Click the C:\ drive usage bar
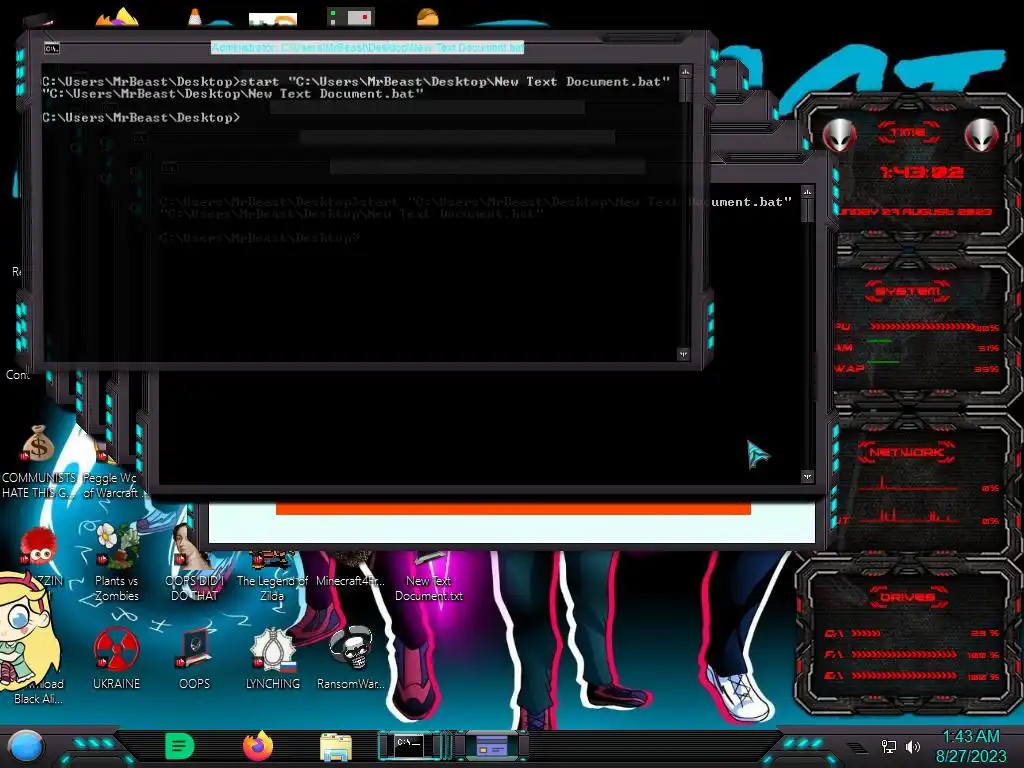The width and height of the screenshot is (1024, 768). coord(866,633)
